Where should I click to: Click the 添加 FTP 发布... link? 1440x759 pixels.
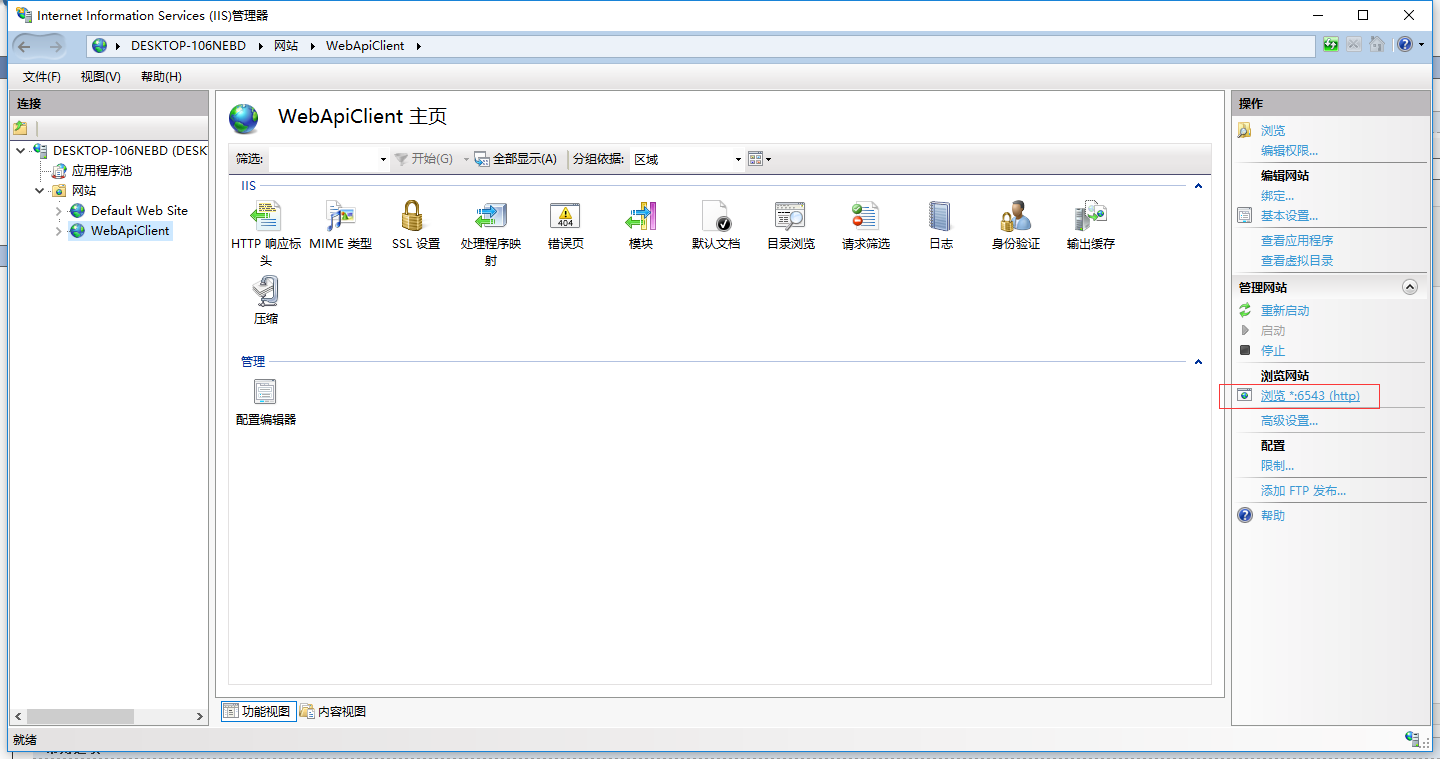pos(1303,491)
